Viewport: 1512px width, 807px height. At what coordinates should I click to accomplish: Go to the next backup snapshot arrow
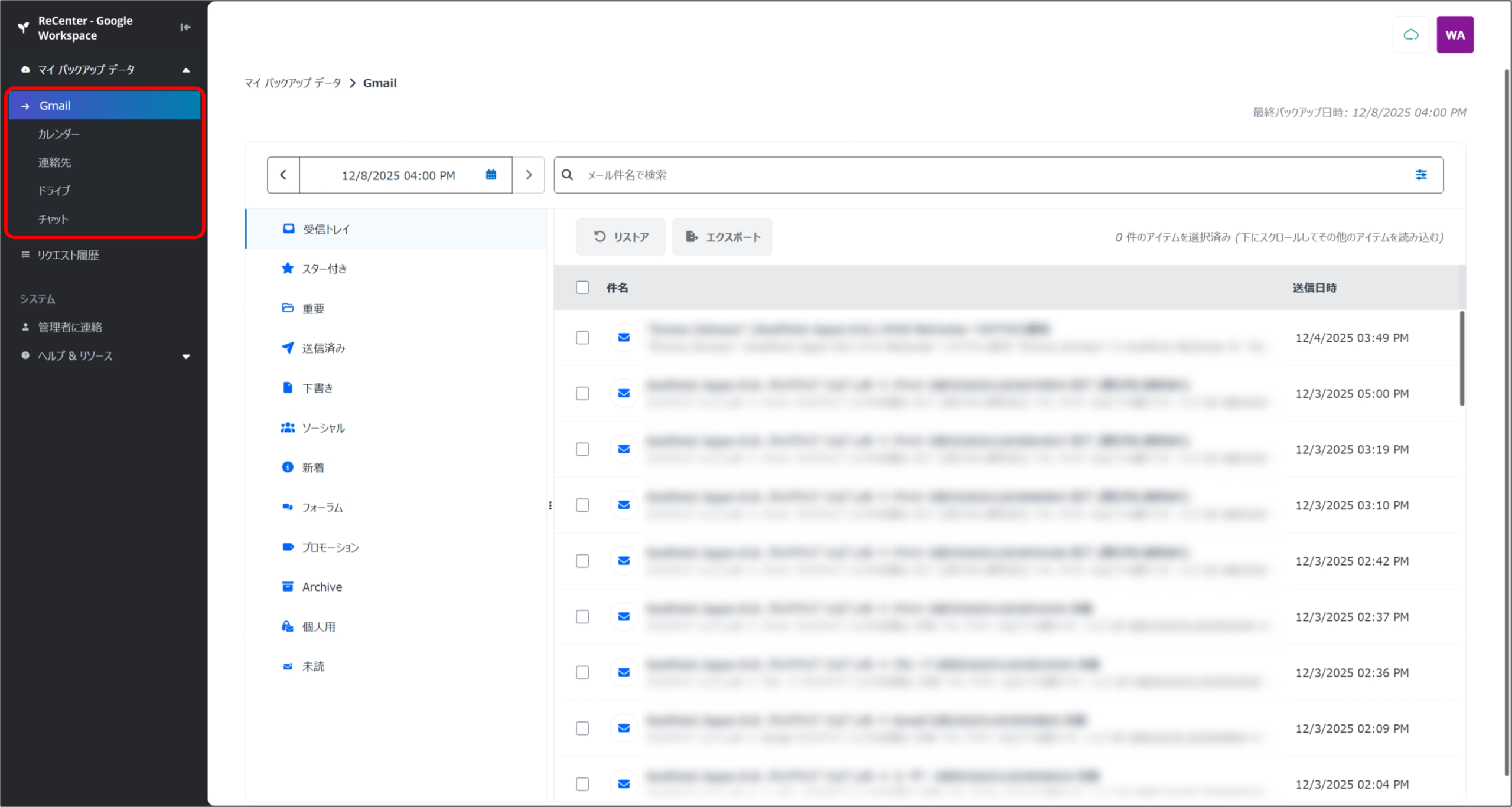pyautogui.click(x=529, y=175)
